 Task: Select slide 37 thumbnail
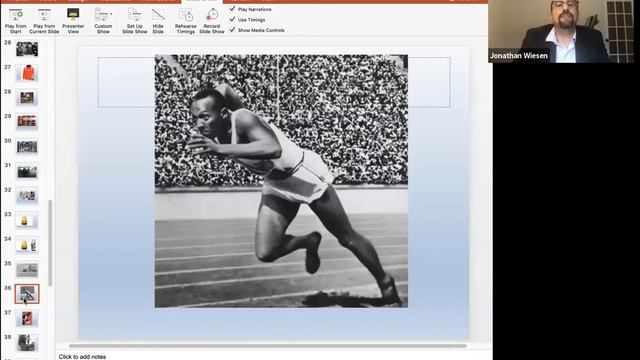(27, 318)
